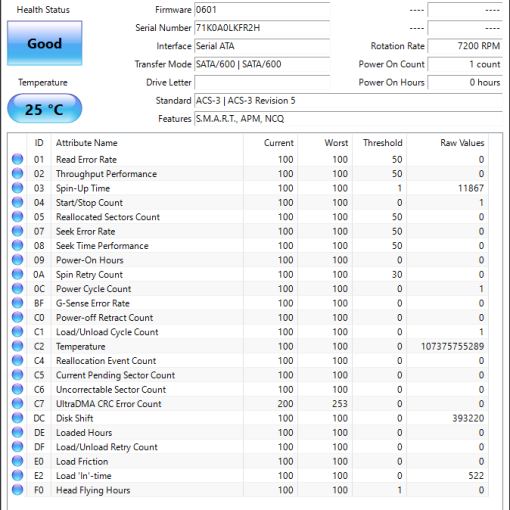This screenshot has height=510, width=510.
Task: Click the status icon for UltraDMA CRC Error Count
Action: (x=17, y=403)
